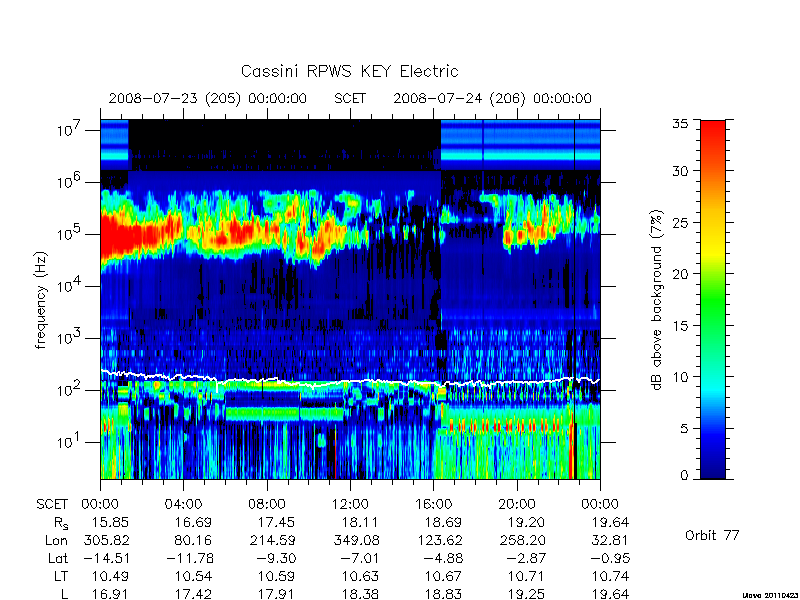Click the Rs value '19.20'
800x600 pixels.
(x=526, y=522)
